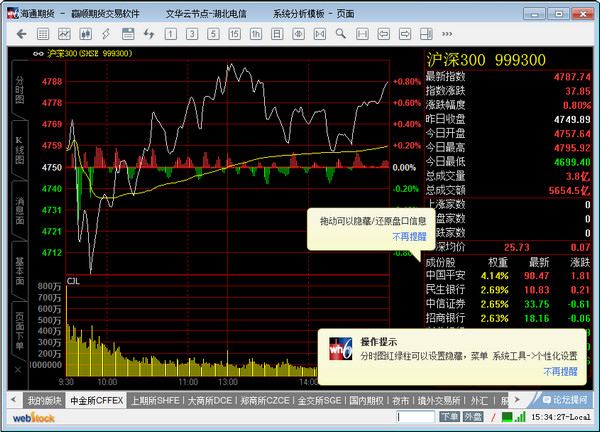Click the 外盘 button
Image resolution: width=600 pixels, height=432 pixels.
pos(473,417)
